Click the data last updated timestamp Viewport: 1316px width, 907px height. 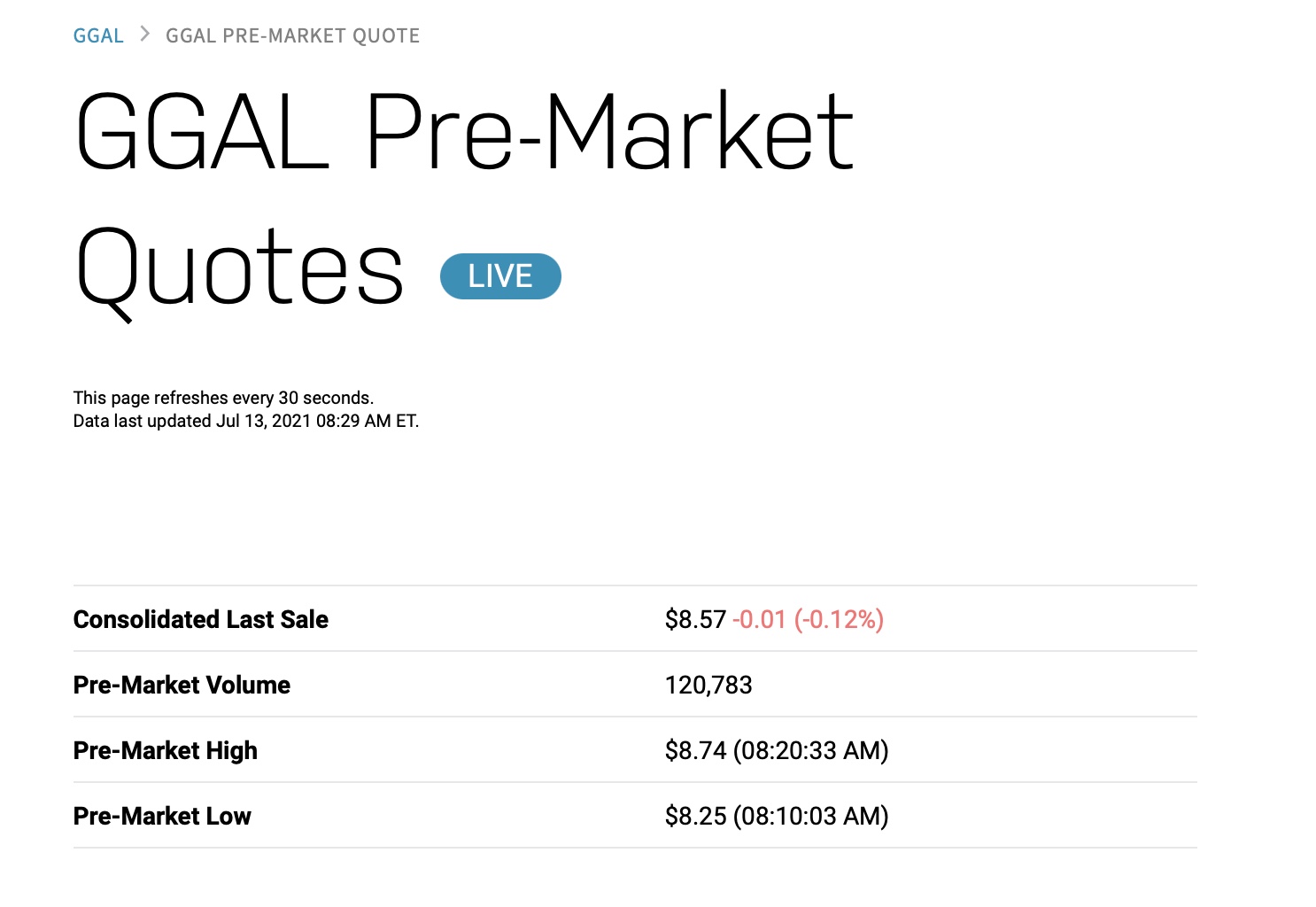[246, 421]
